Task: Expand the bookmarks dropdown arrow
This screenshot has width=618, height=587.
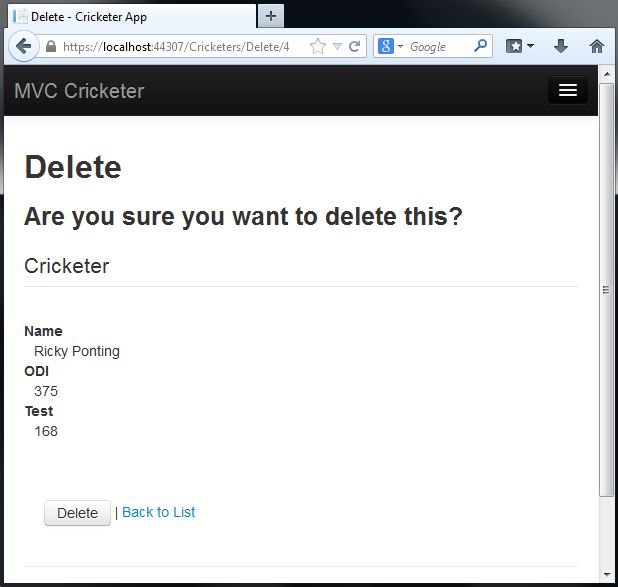Action: coord(531,46)
